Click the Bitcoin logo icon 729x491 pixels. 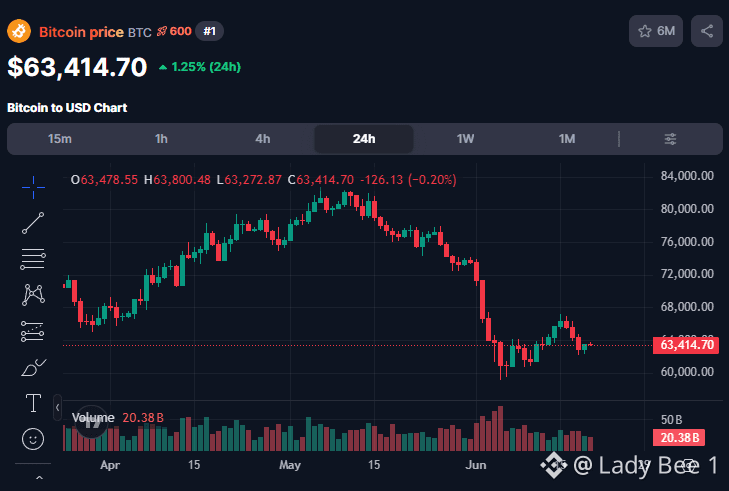click(19, 31)
